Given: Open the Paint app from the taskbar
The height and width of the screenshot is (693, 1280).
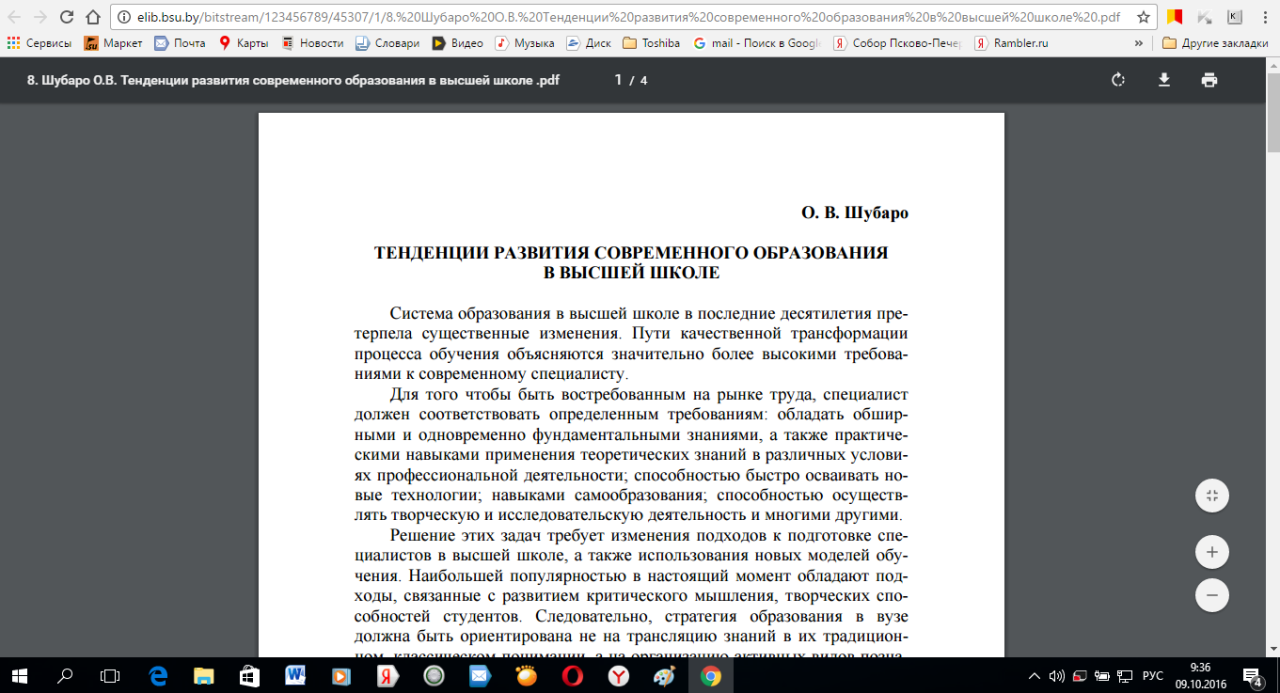Looking at the screenshot, I should coord(664,676).
